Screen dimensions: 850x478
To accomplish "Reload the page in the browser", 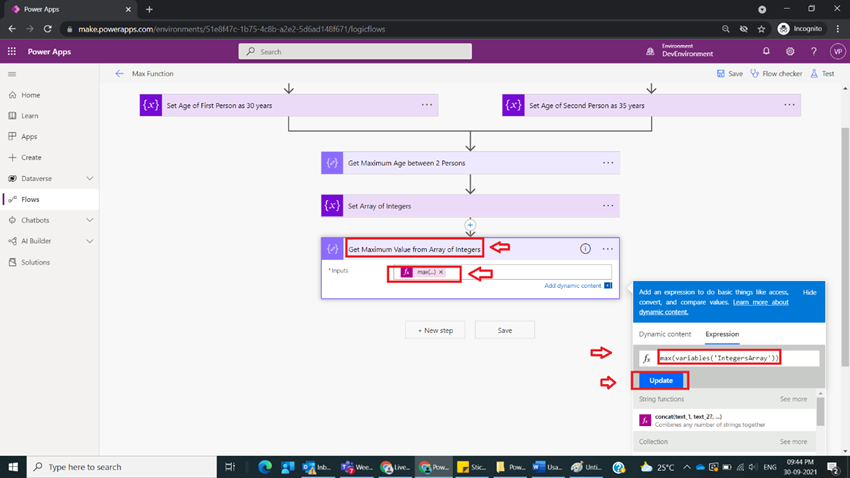I will coord(48,29).
